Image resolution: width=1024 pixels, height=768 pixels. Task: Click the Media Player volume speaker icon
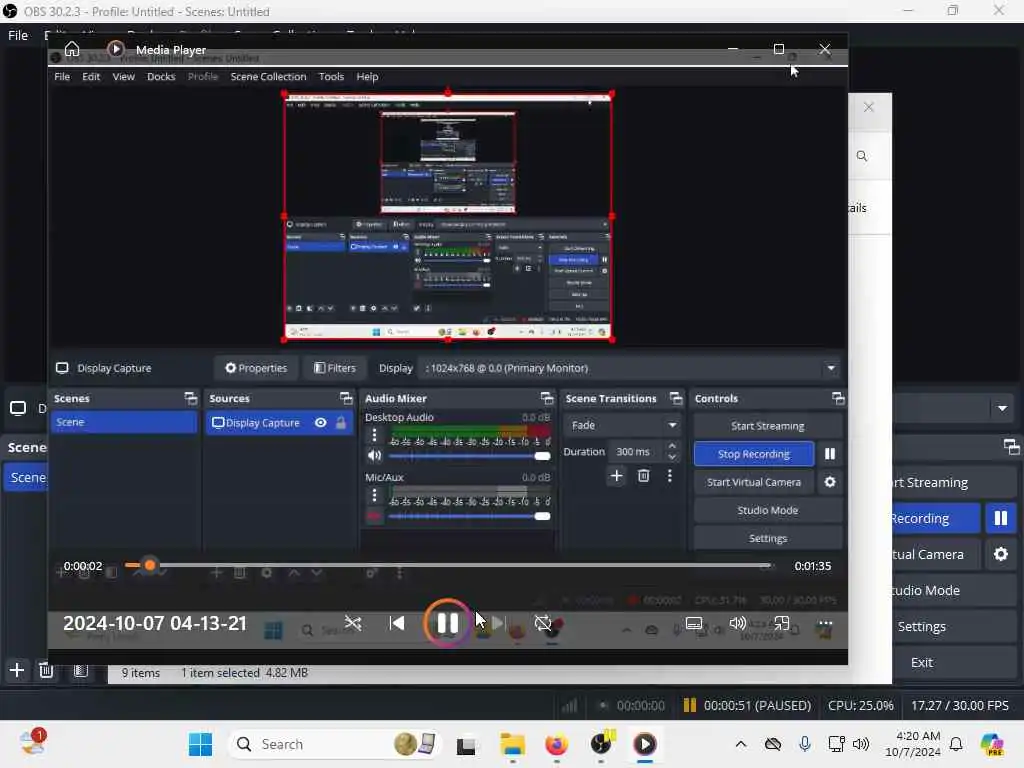(737, 623)
